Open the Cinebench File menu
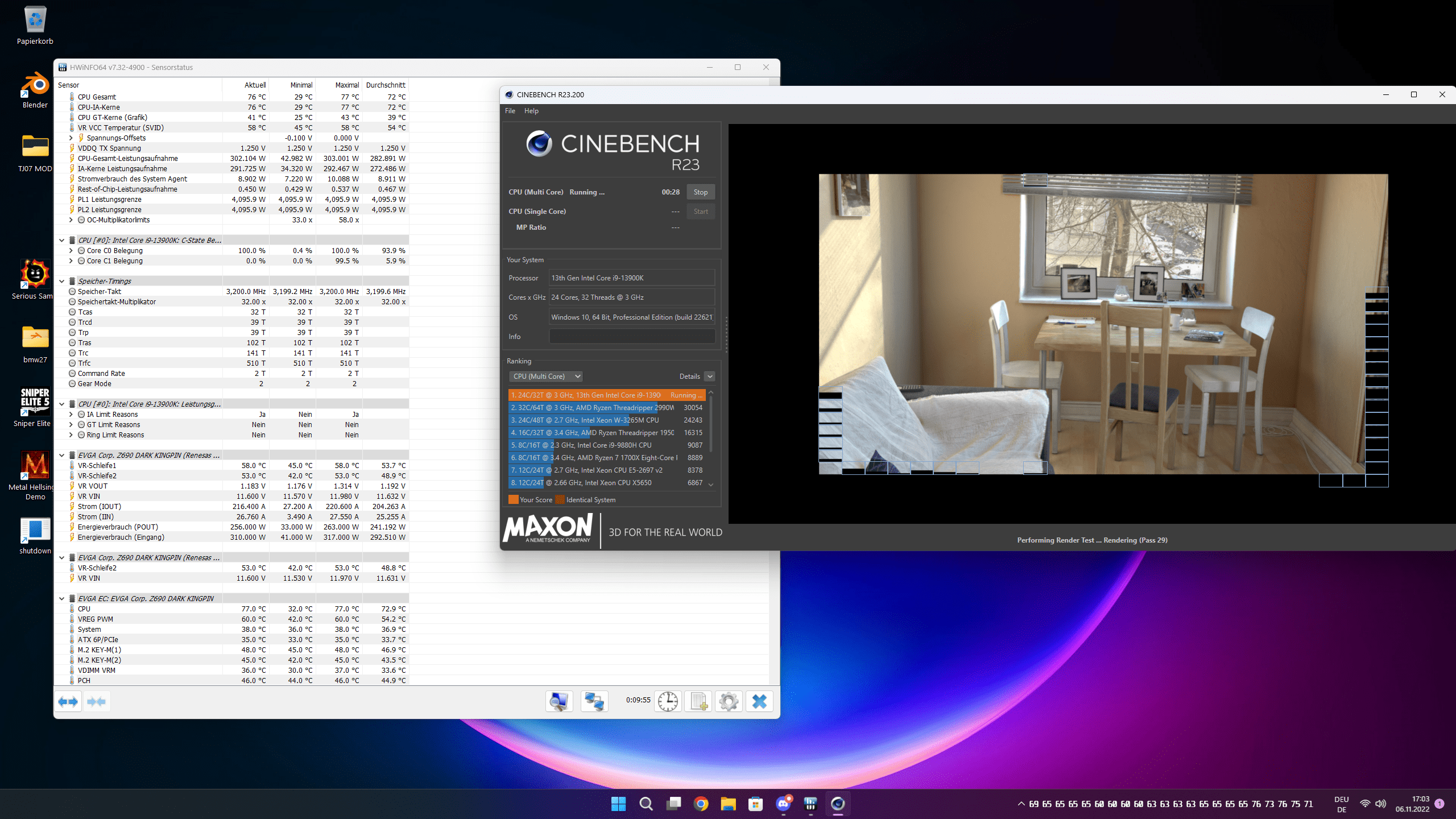Screen dimensions: 1456x819 pyautogui.click(x=510, y=111)
